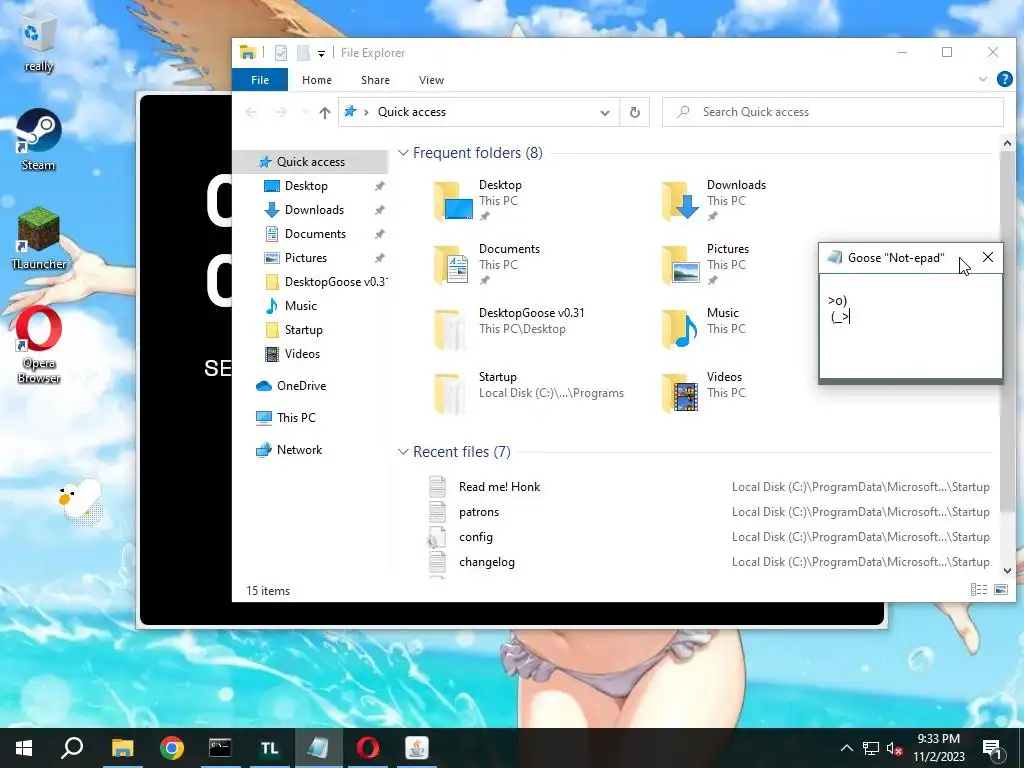Collapse the Frequent folders group
The image size is (1024, 768).
(x=403, y=153)
